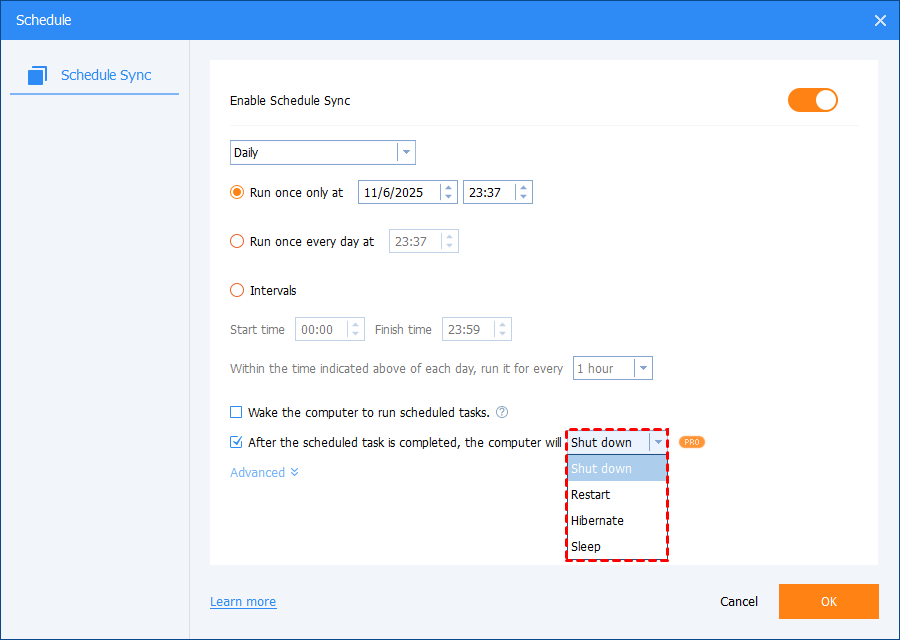The image size is (900, 640).
Task: Select the Run once only at radio button
Action: [237, 192]
